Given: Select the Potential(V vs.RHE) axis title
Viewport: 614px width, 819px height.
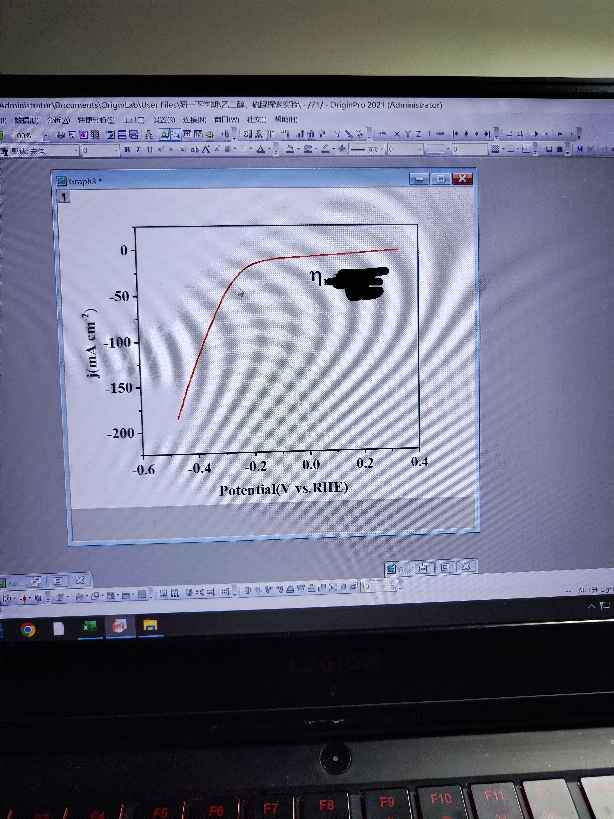Looking at the screenshot, I should pyautogui.click(x=283, y=489).
